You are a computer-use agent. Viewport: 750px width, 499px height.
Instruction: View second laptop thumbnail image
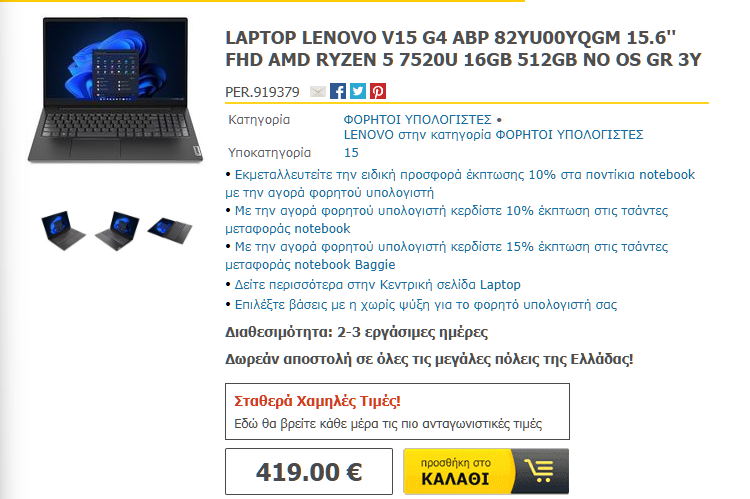pos(117,230)
